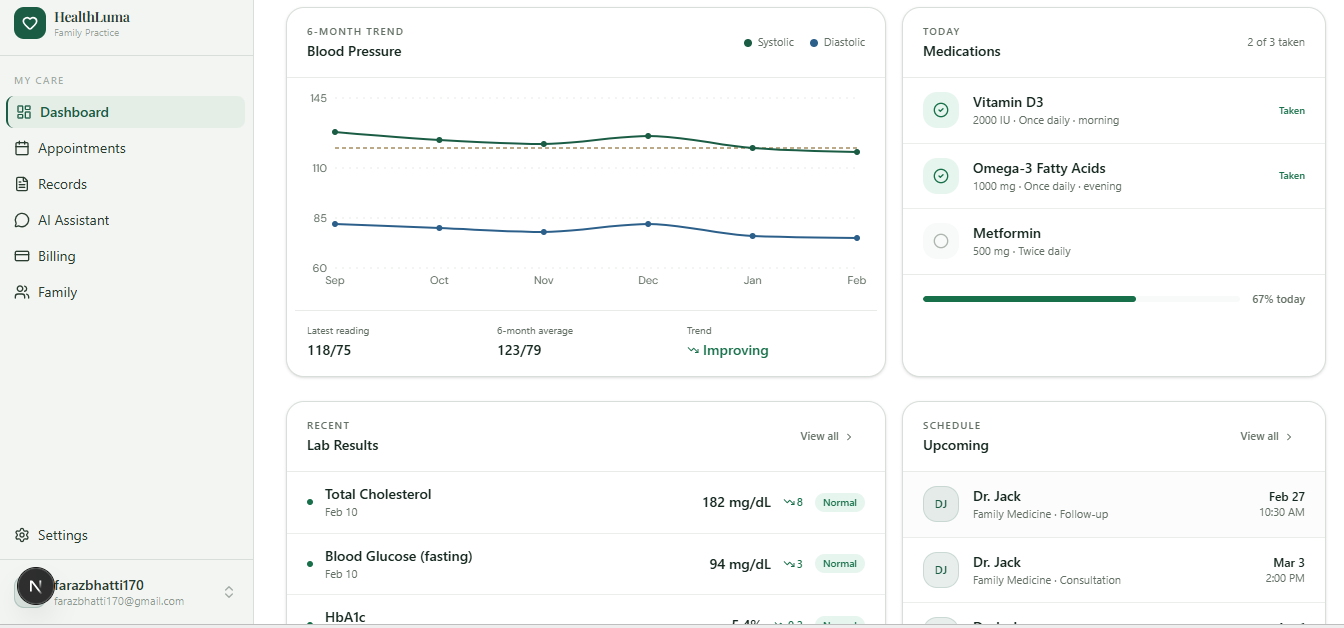Click chevron next to Upcoming View all

[x=1289, y=437]
